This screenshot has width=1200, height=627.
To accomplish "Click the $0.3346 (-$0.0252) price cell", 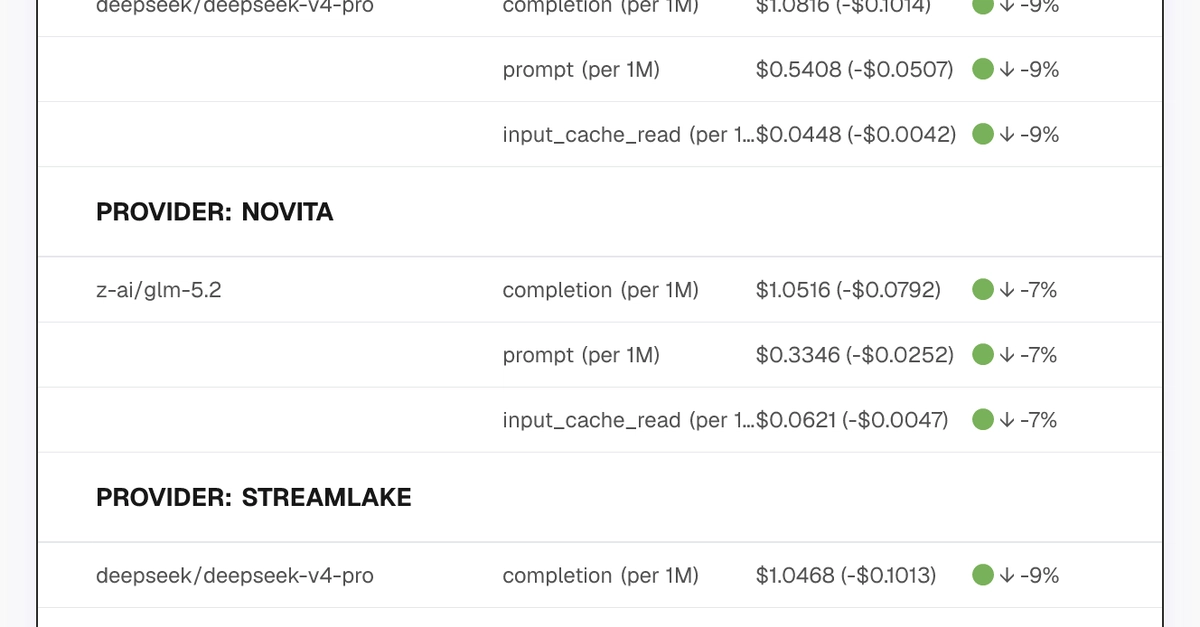I will (x=855, y=355).
